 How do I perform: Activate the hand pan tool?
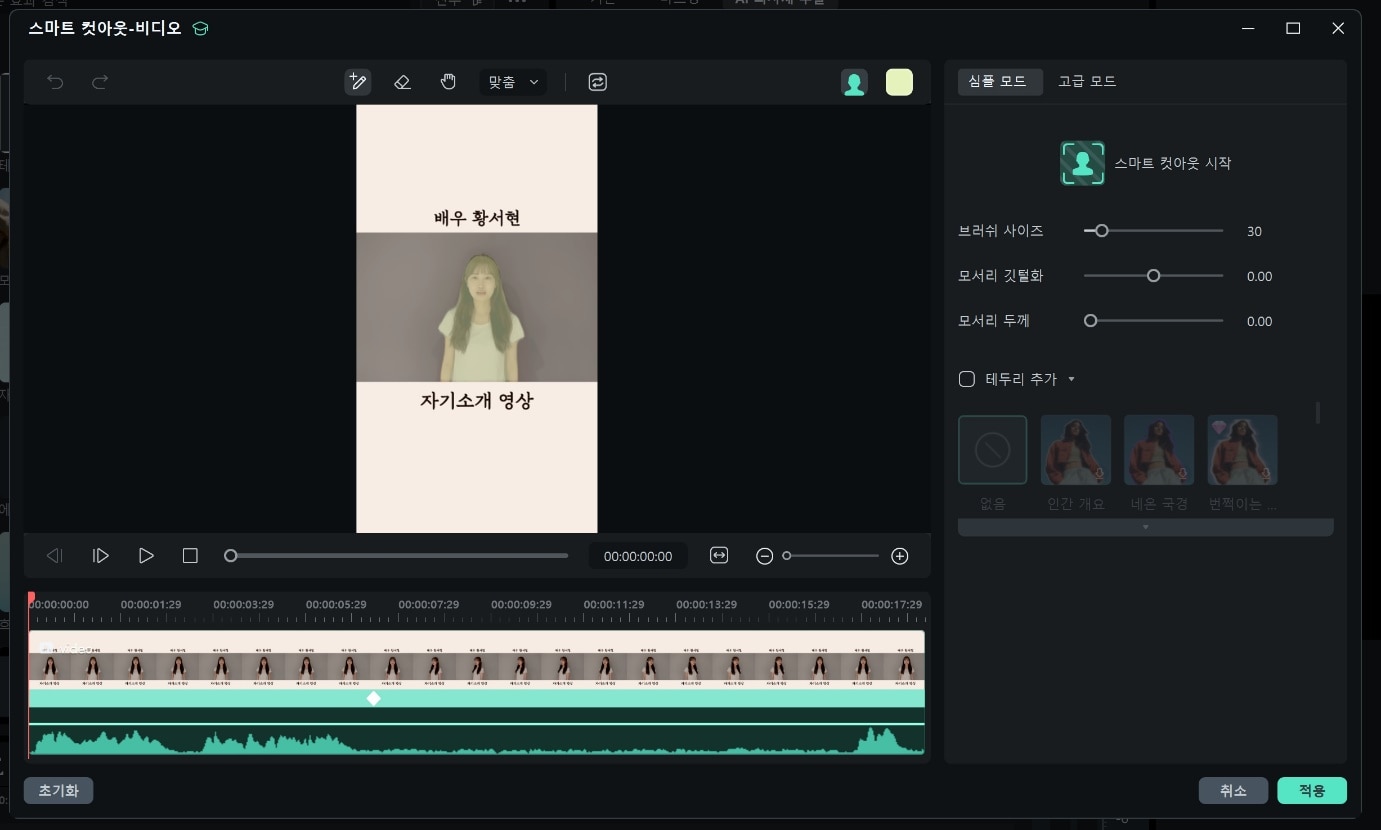point(446,82)
